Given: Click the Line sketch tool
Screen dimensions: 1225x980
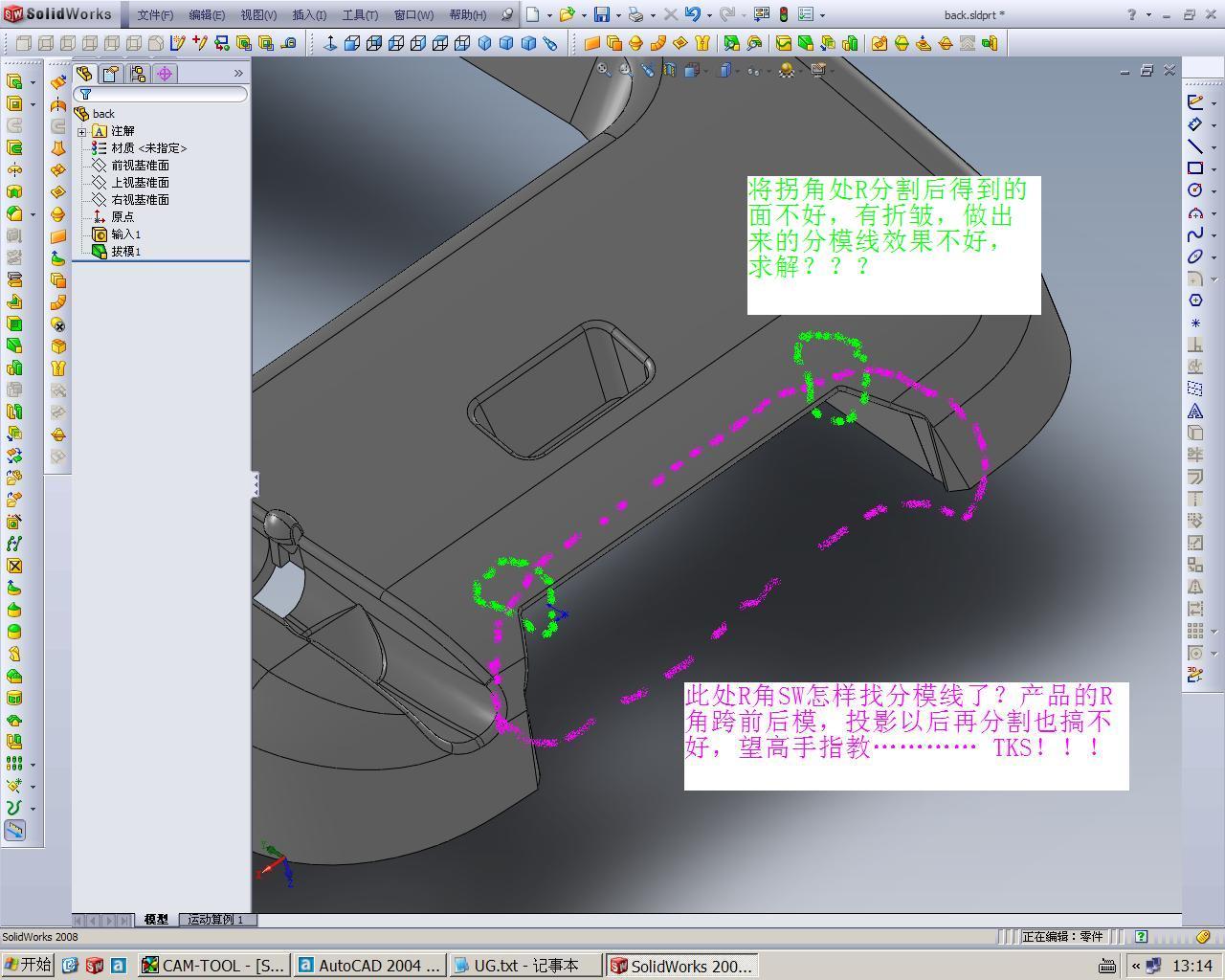Looking at the screenshot, I should (1195, 146).
